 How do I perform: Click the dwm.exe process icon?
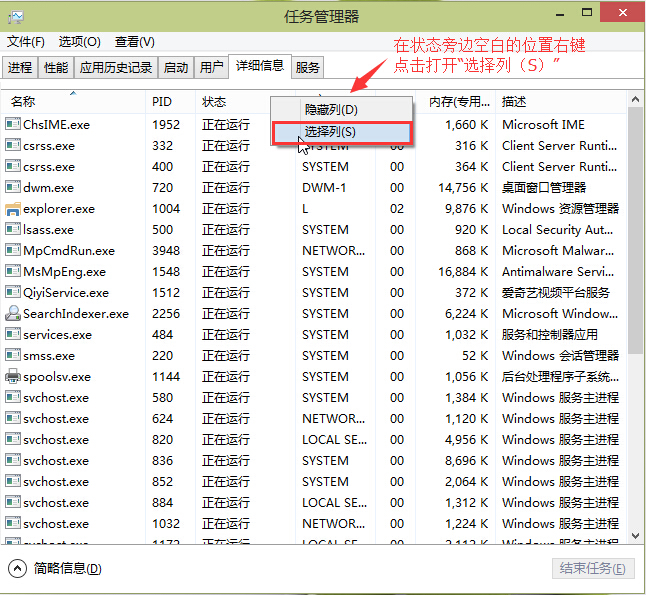[x=13, y=188]
